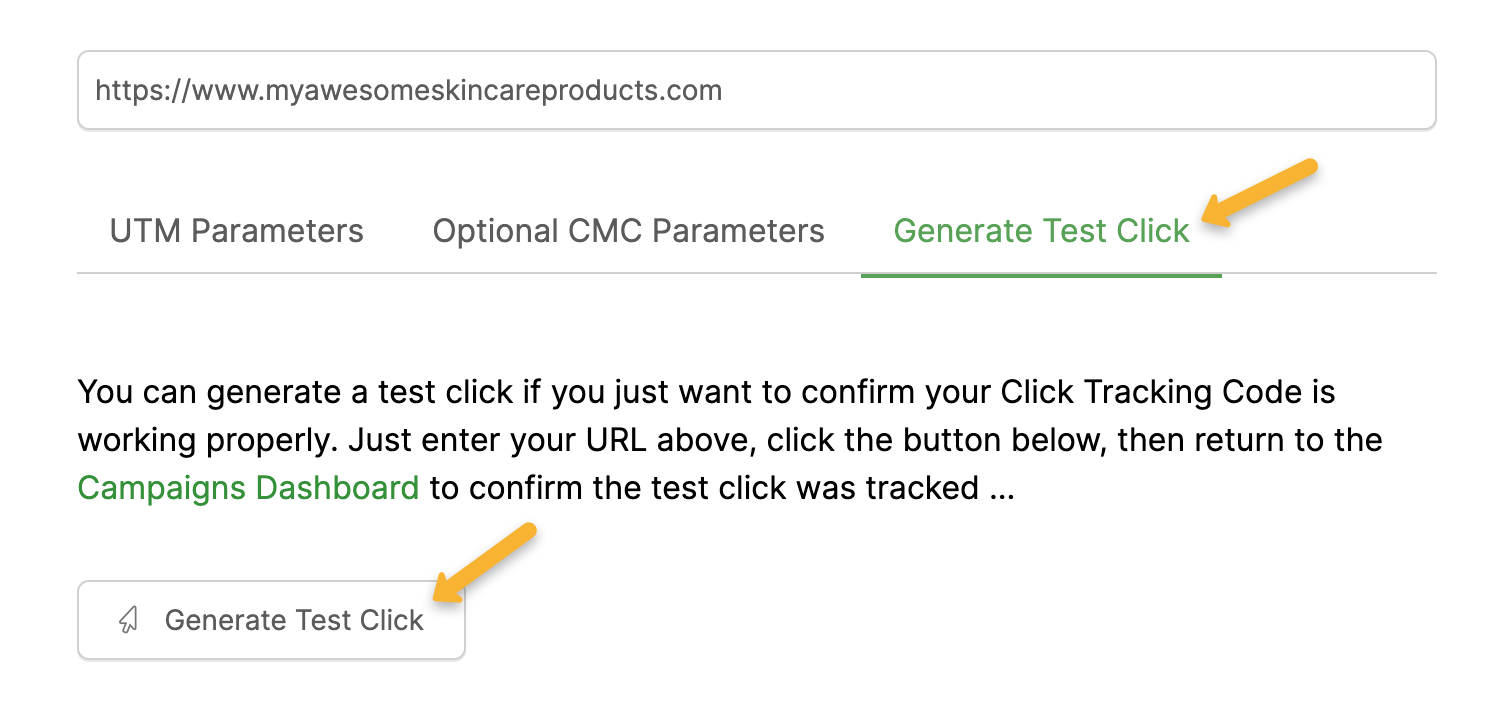1488x714 pixels.
Task: Click the green underline beneath the active tab
Action: (x=1041, y=274)
